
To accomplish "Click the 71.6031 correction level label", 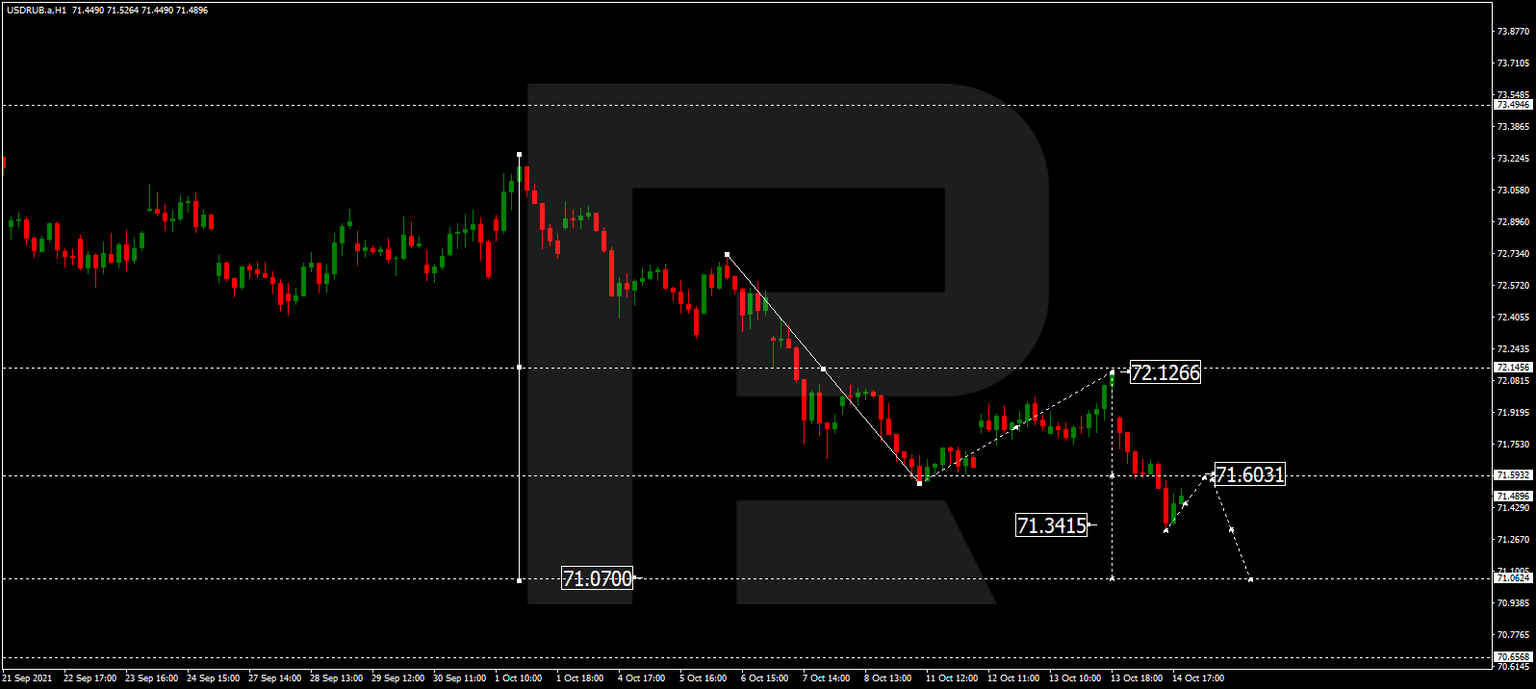I will tap(1250, 476).
